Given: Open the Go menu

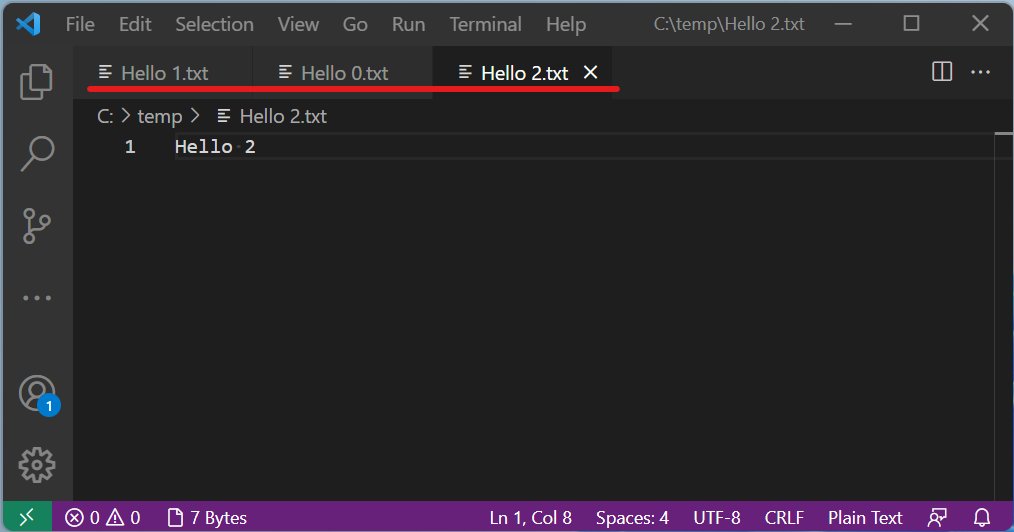Looking at the screenshot, I should click(355, 25).
